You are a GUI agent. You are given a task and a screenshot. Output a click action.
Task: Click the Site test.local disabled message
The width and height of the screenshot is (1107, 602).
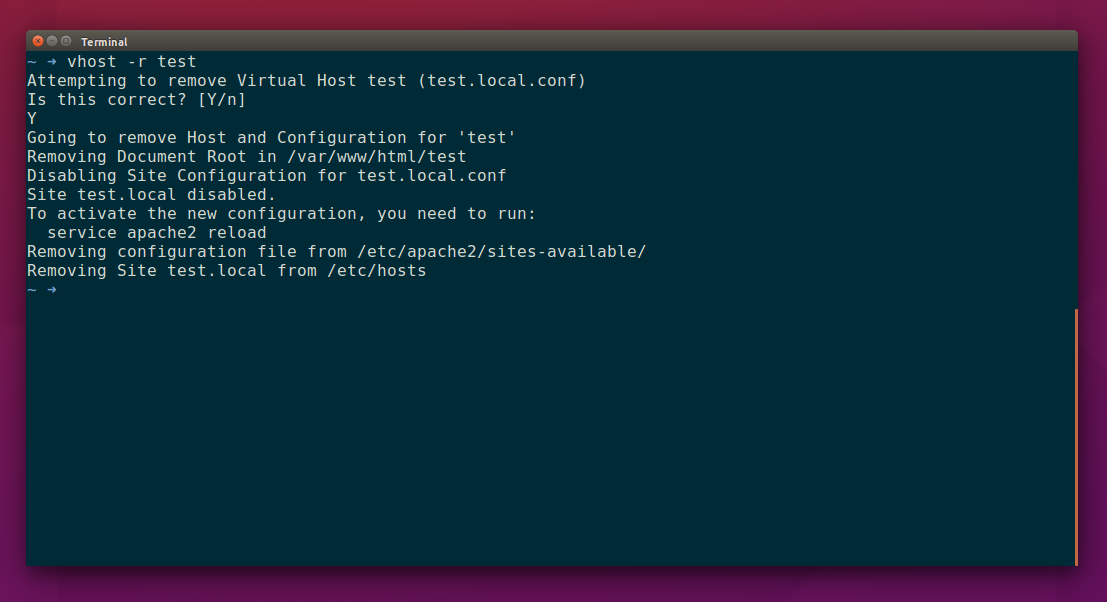pos(150,194)
